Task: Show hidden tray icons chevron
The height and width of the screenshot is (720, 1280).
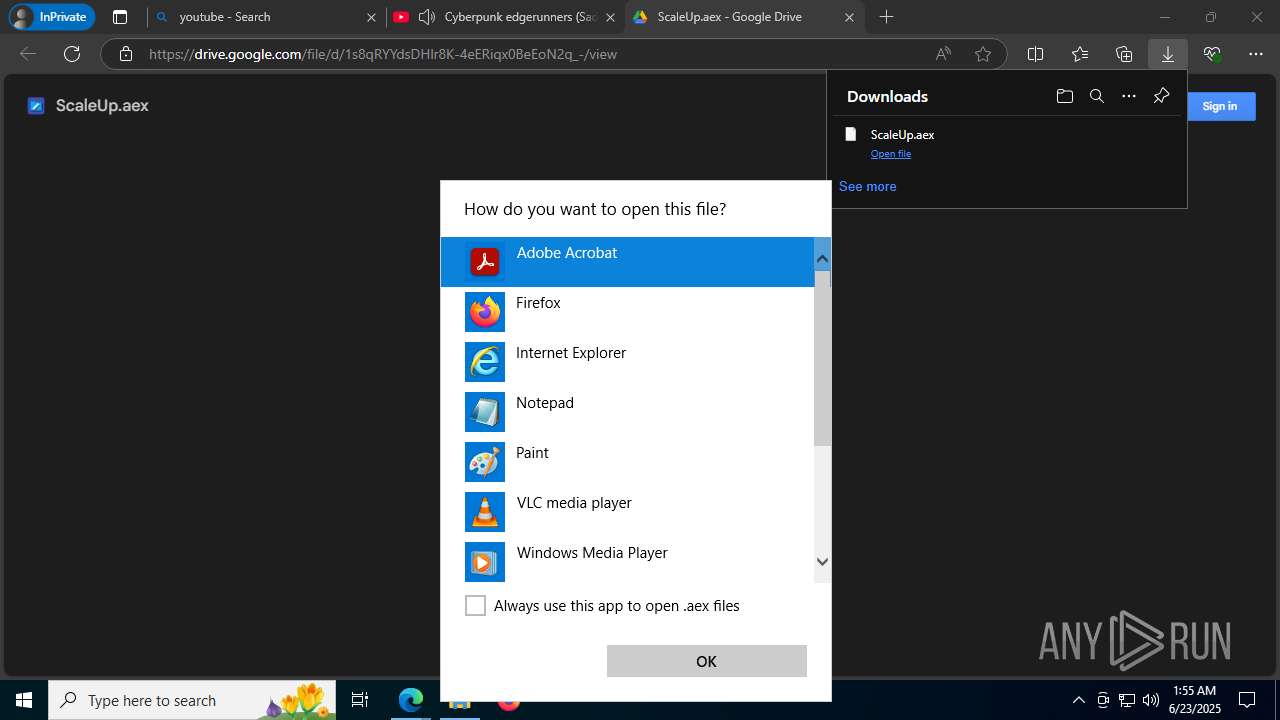Action: [x=1078, y=700]
